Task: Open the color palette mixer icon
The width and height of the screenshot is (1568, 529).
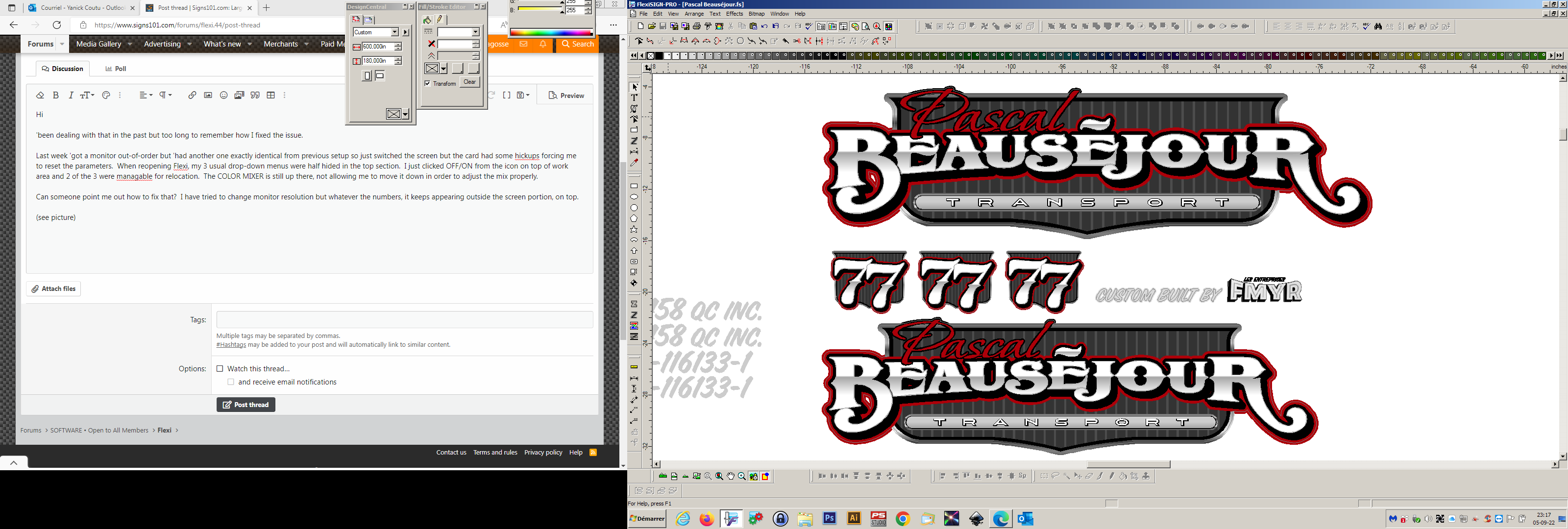Action: point(855,26)
